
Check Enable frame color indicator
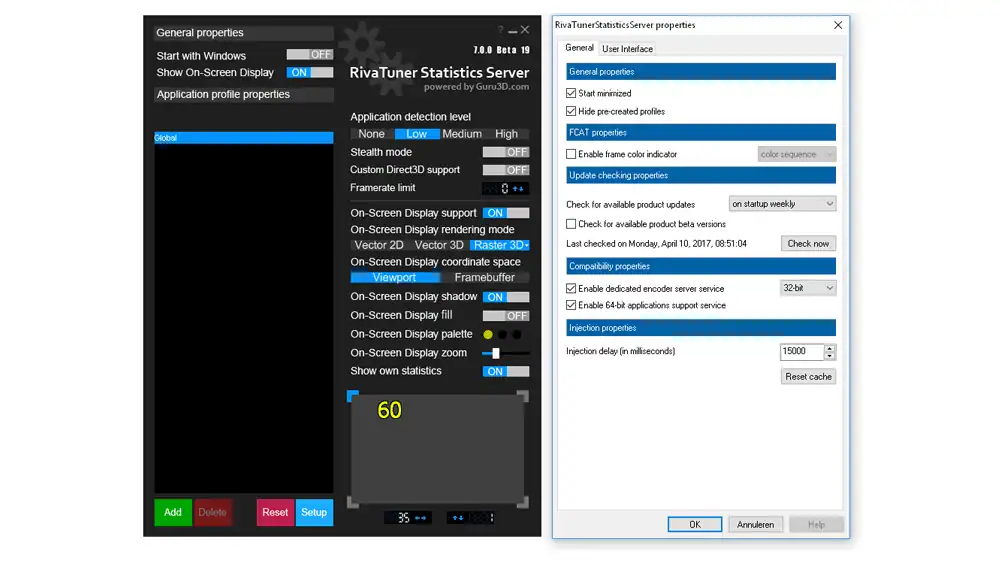coord(571,154)
